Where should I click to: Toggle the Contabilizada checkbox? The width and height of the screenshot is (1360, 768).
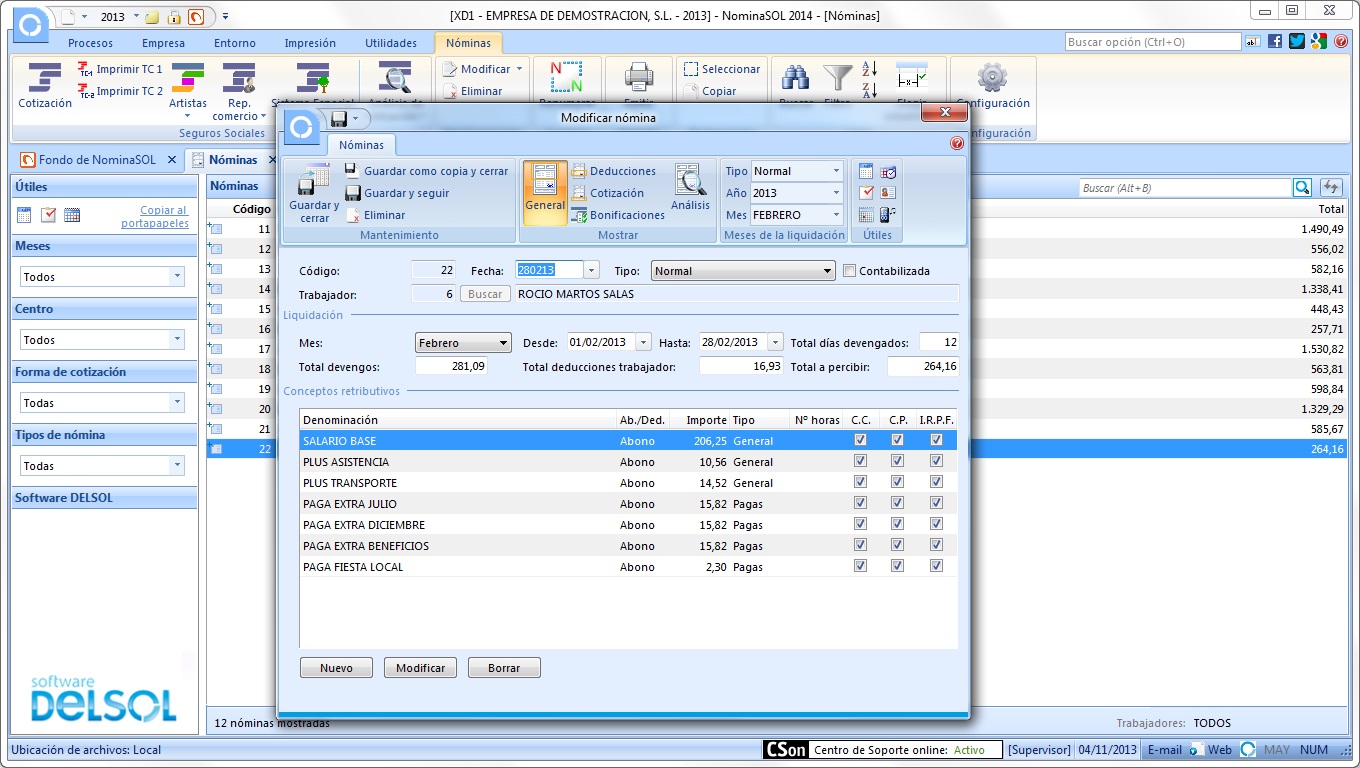849,271
